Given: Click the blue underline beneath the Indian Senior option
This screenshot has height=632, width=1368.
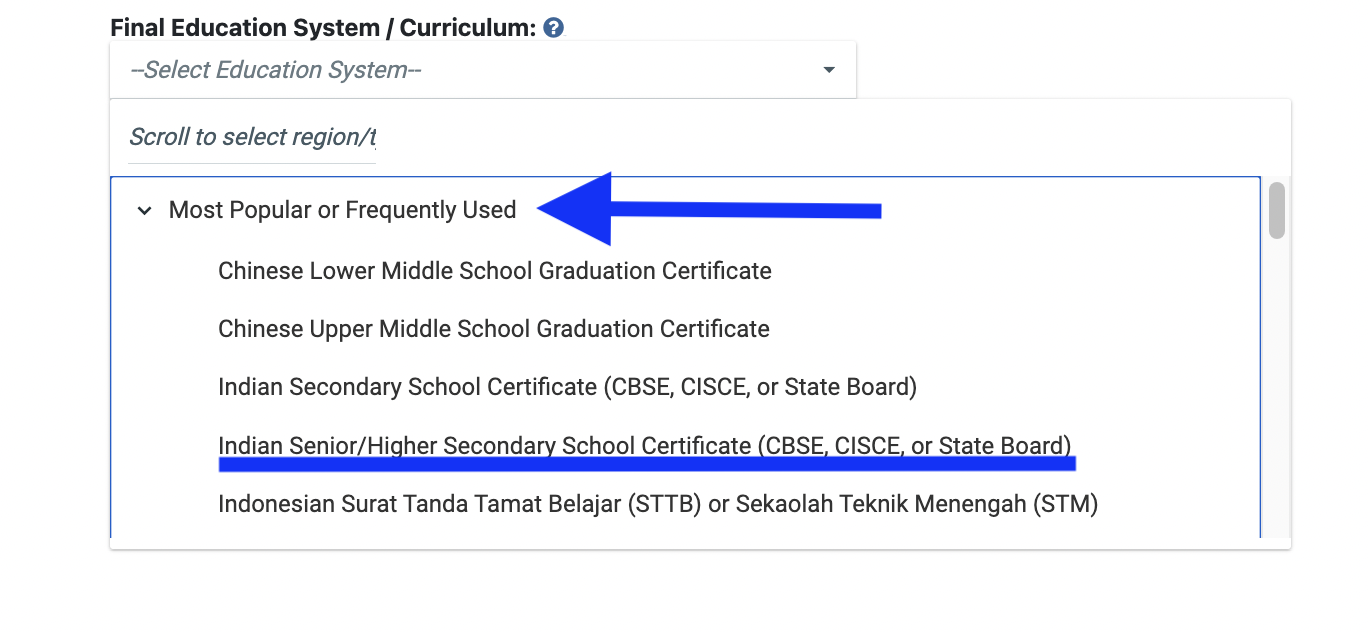Looking at the screenshot, I should click(x=646, y=464).
